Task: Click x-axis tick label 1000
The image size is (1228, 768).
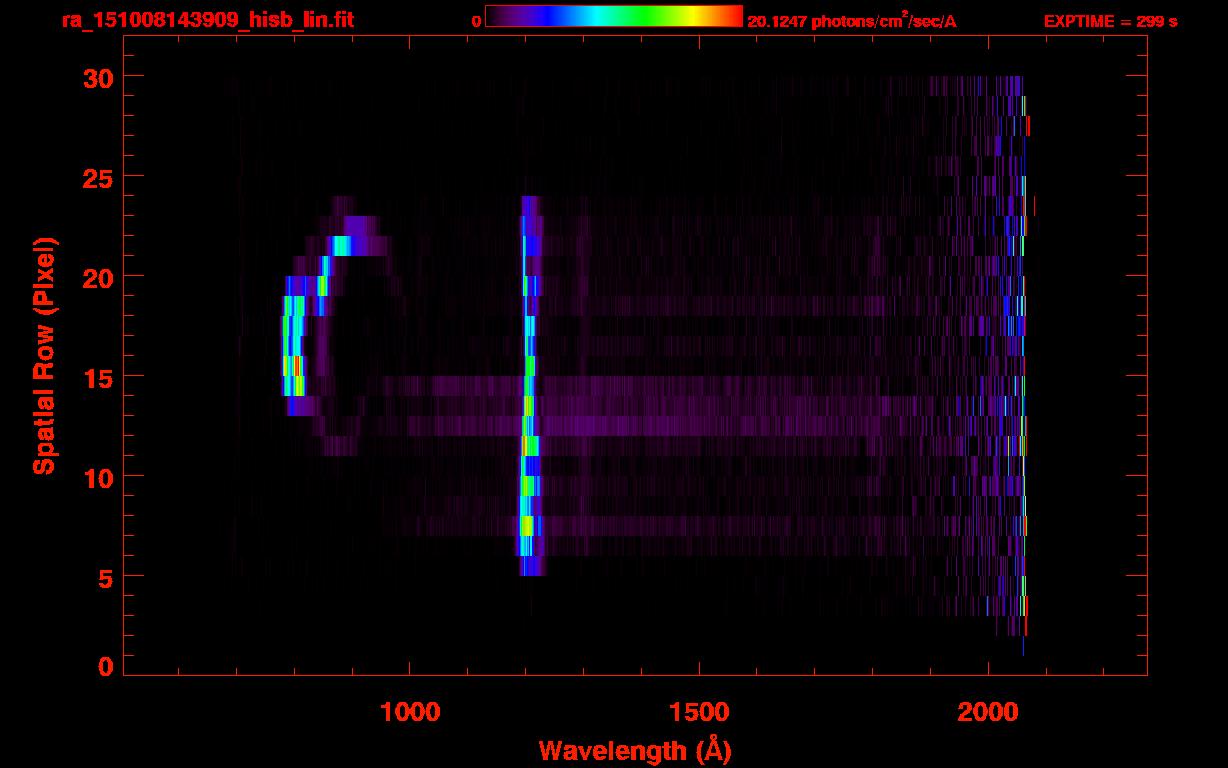Action: [410, 712]
